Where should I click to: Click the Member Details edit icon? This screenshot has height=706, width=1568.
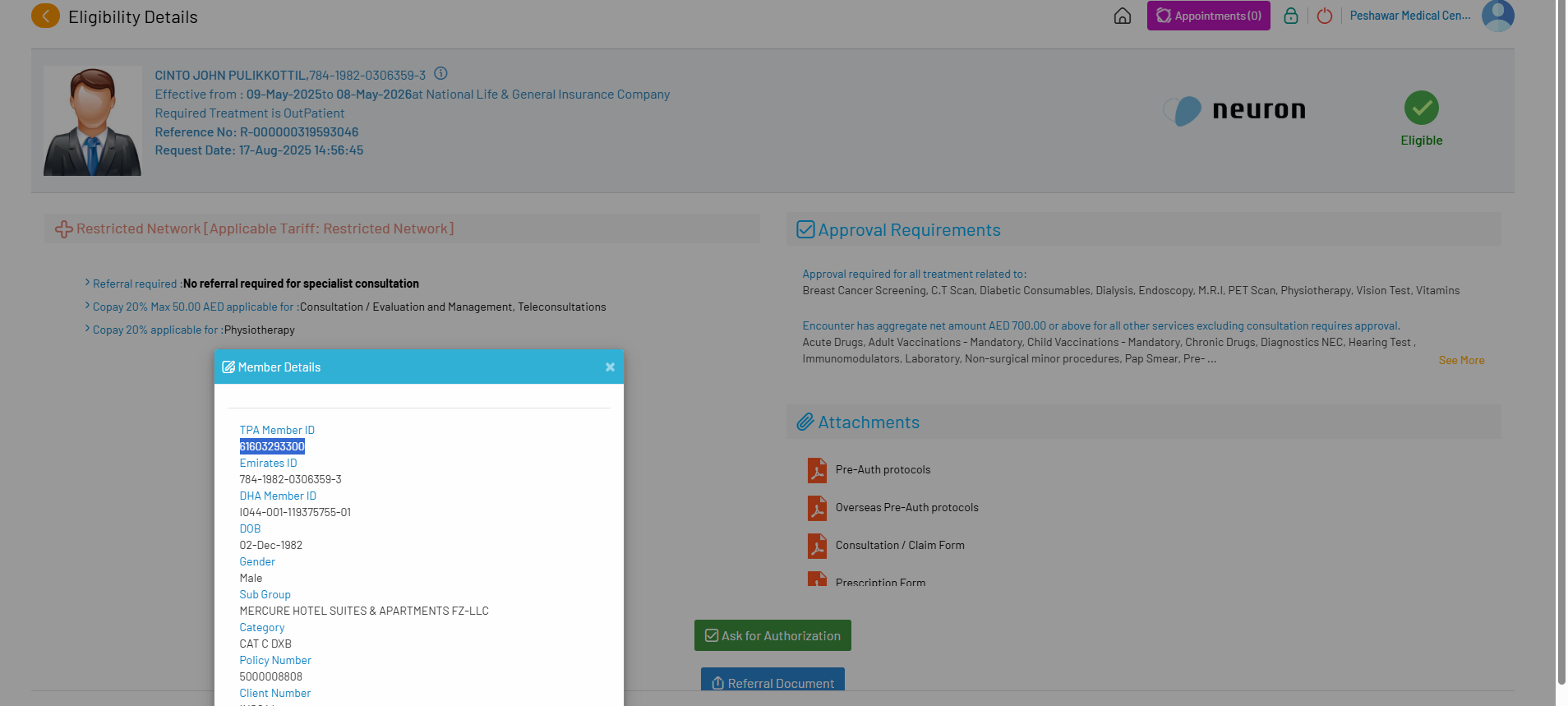point(228,367)
